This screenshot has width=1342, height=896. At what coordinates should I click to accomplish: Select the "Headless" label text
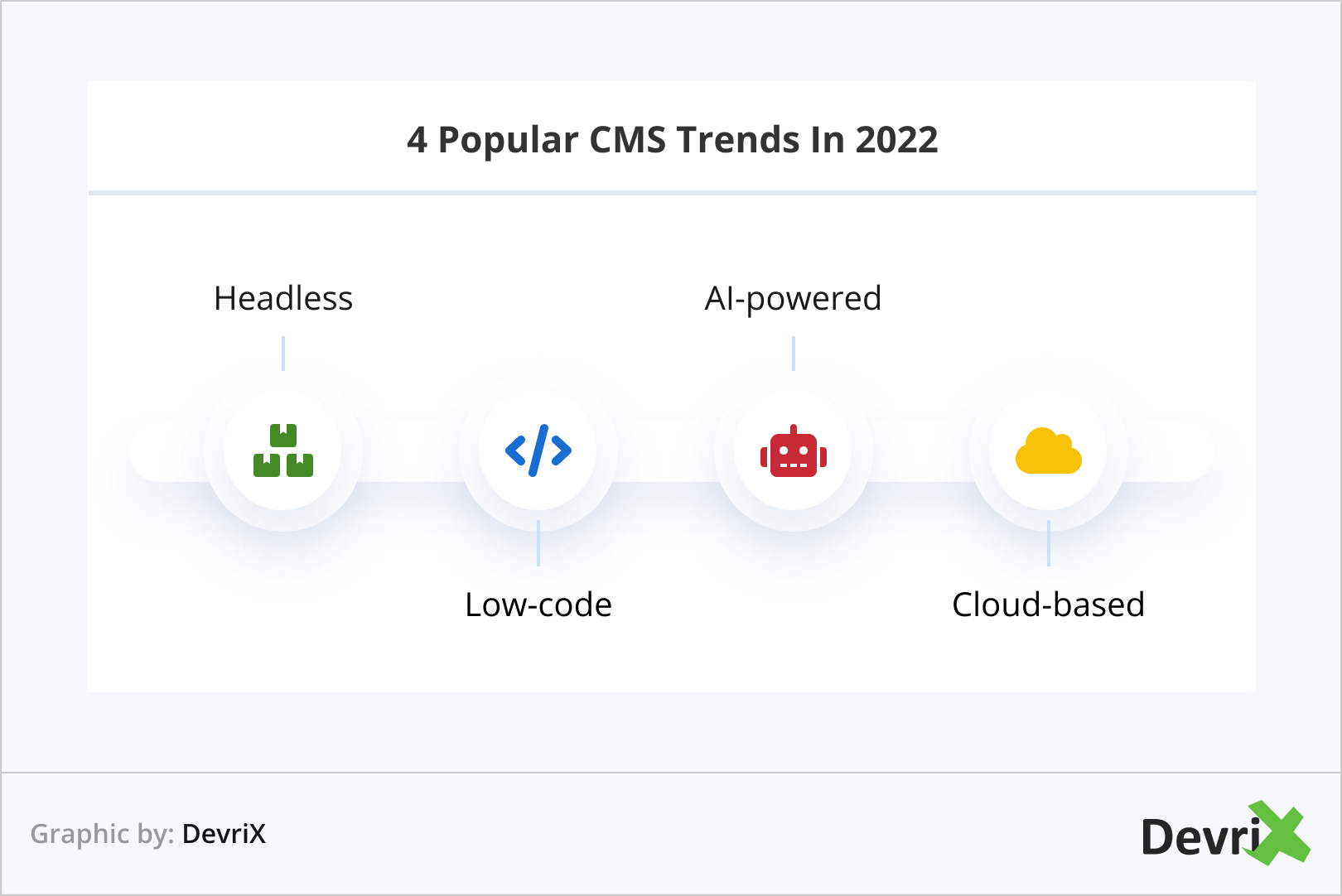point(283,299)
